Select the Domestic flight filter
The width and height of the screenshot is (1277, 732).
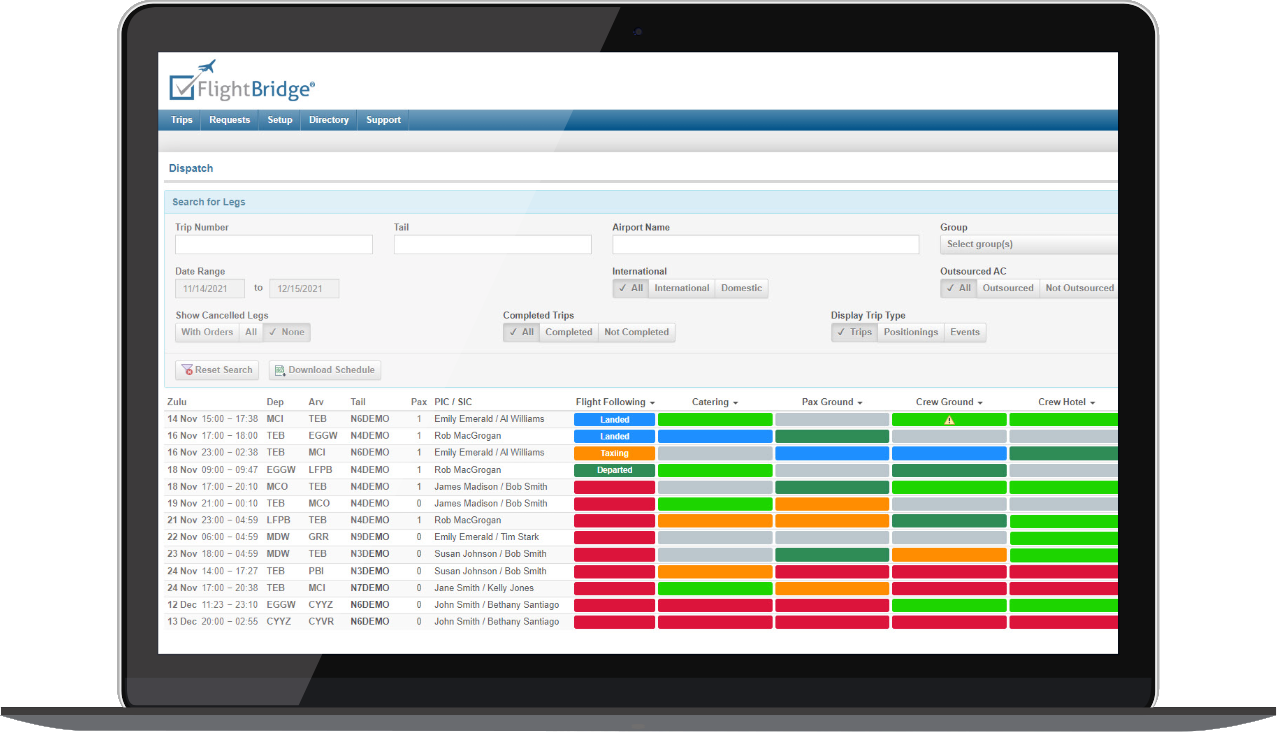click(741, 288)
